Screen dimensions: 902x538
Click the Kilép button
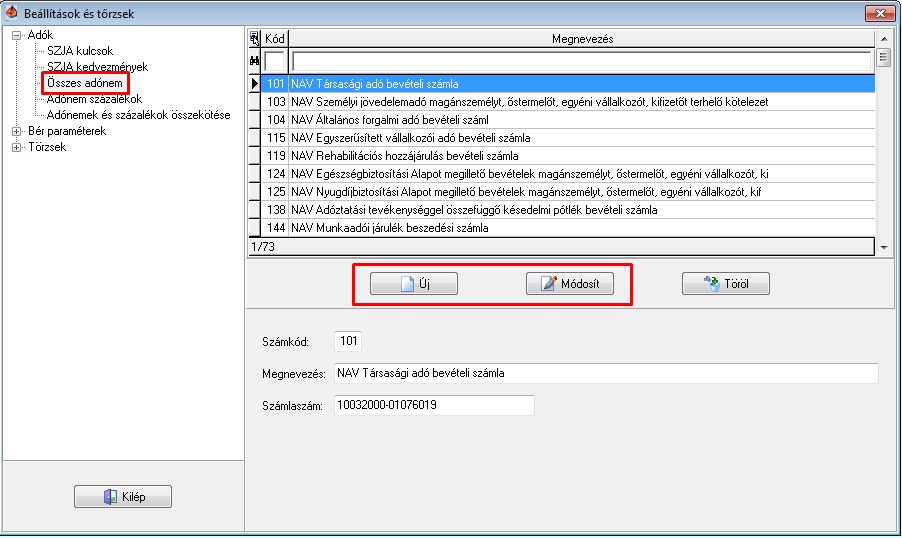[123, 497]
